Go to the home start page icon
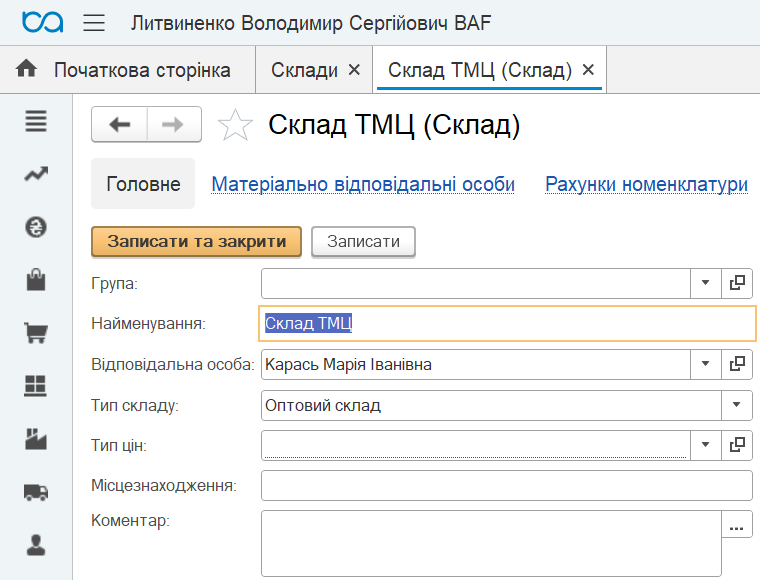The image size is (760, 580). [x=26, y=69]
